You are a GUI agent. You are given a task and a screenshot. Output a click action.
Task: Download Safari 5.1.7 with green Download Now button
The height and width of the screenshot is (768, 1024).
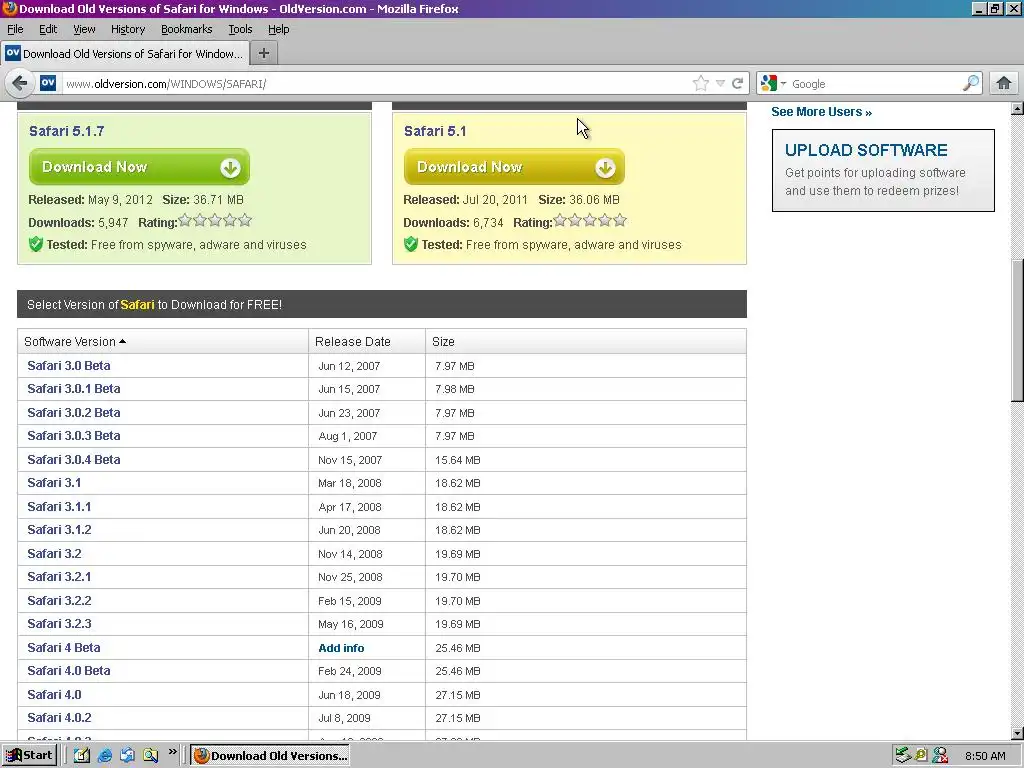point(139,167)
